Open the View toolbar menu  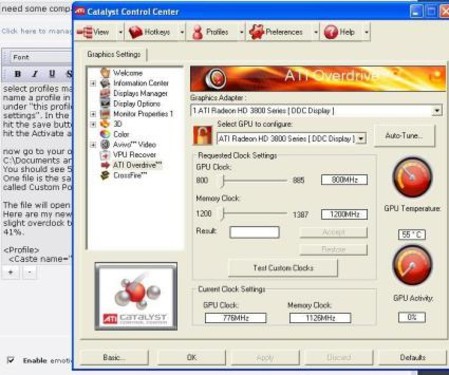point(96,32)
